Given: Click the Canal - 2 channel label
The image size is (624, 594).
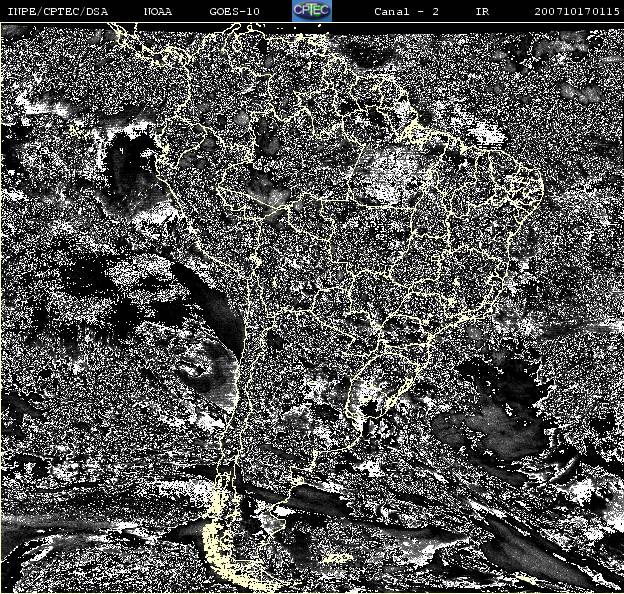Looking at the screenshot, I should [x=406, y=11].
